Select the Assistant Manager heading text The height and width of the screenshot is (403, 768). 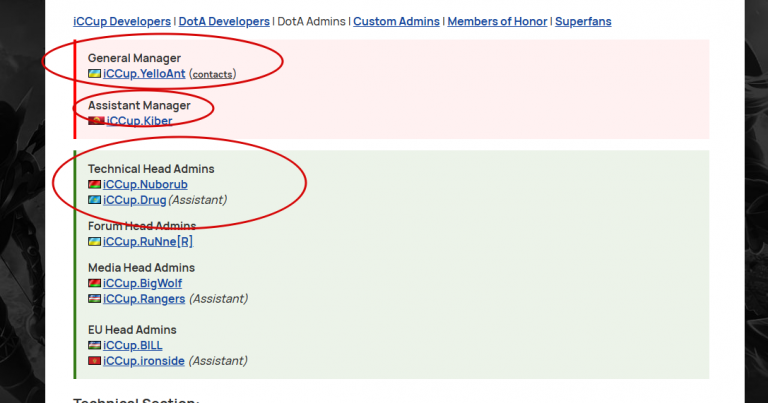pyautogui.click(x=139, y=105)
